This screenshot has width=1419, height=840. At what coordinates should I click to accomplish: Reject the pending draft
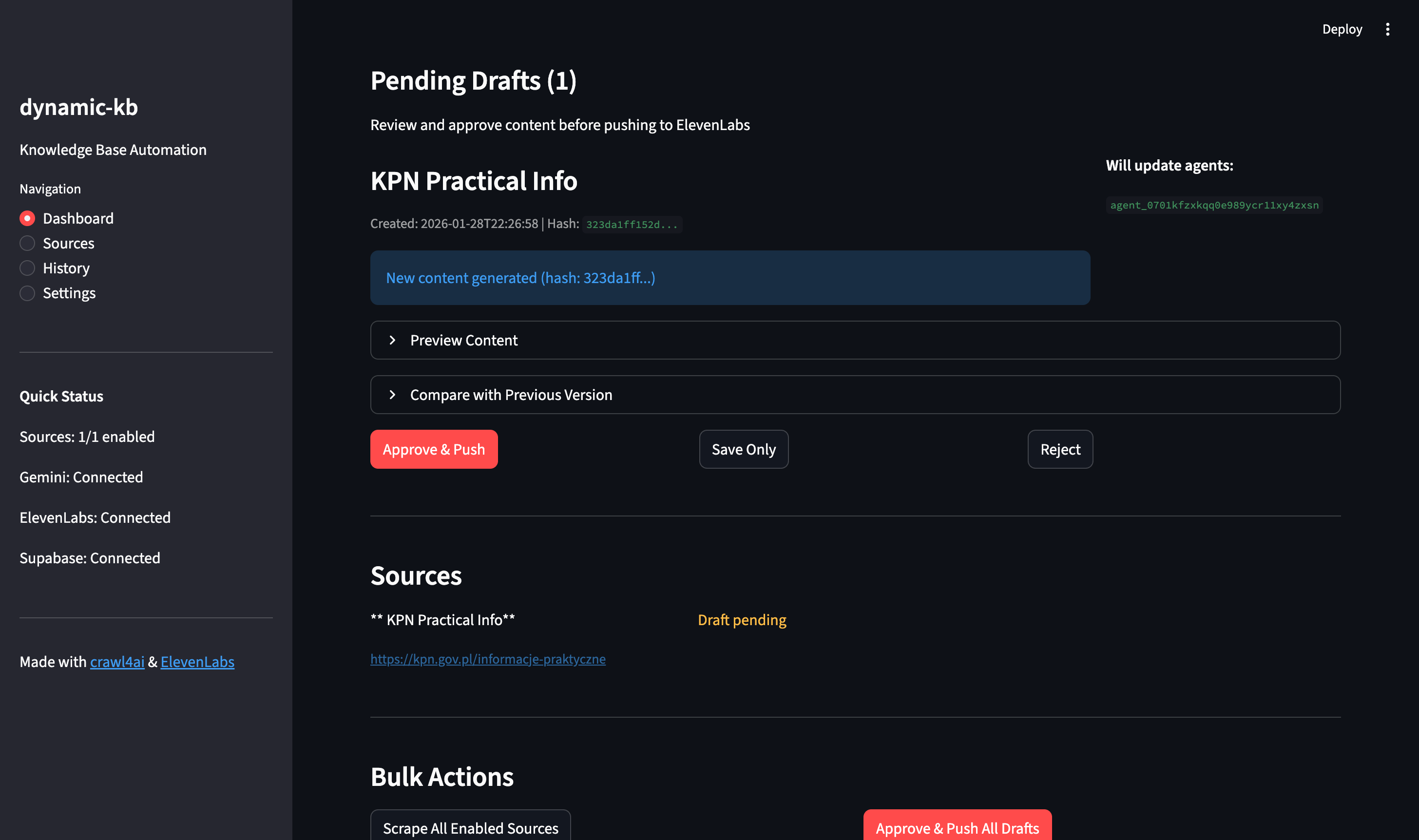click(1059, 449)
